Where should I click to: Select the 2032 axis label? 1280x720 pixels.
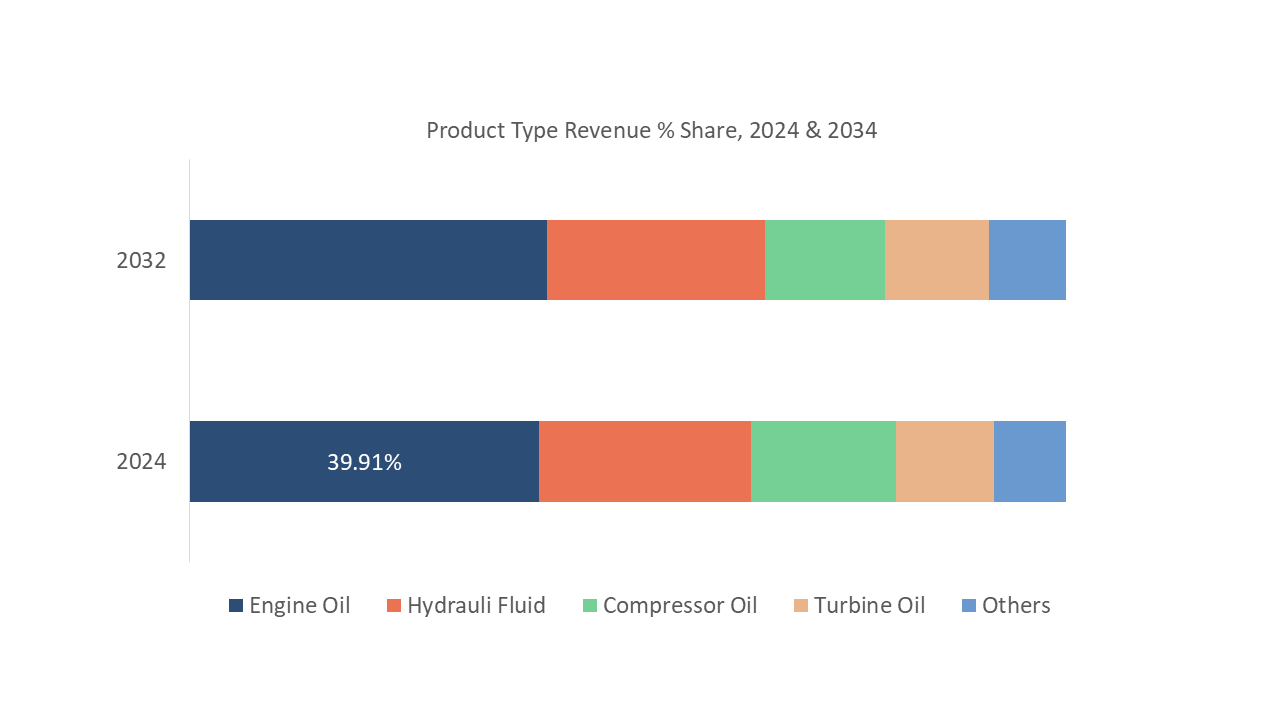pyautogui.click(x=141, y=261)
